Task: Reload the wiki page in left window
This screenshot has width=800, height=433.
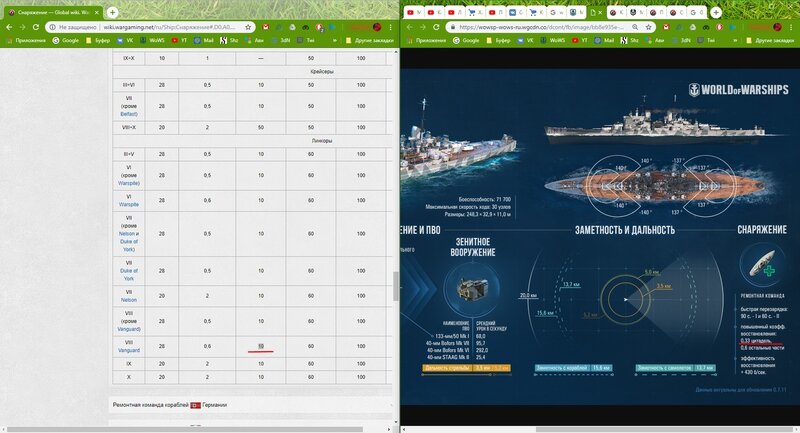Action: click(x=36, y=27)
